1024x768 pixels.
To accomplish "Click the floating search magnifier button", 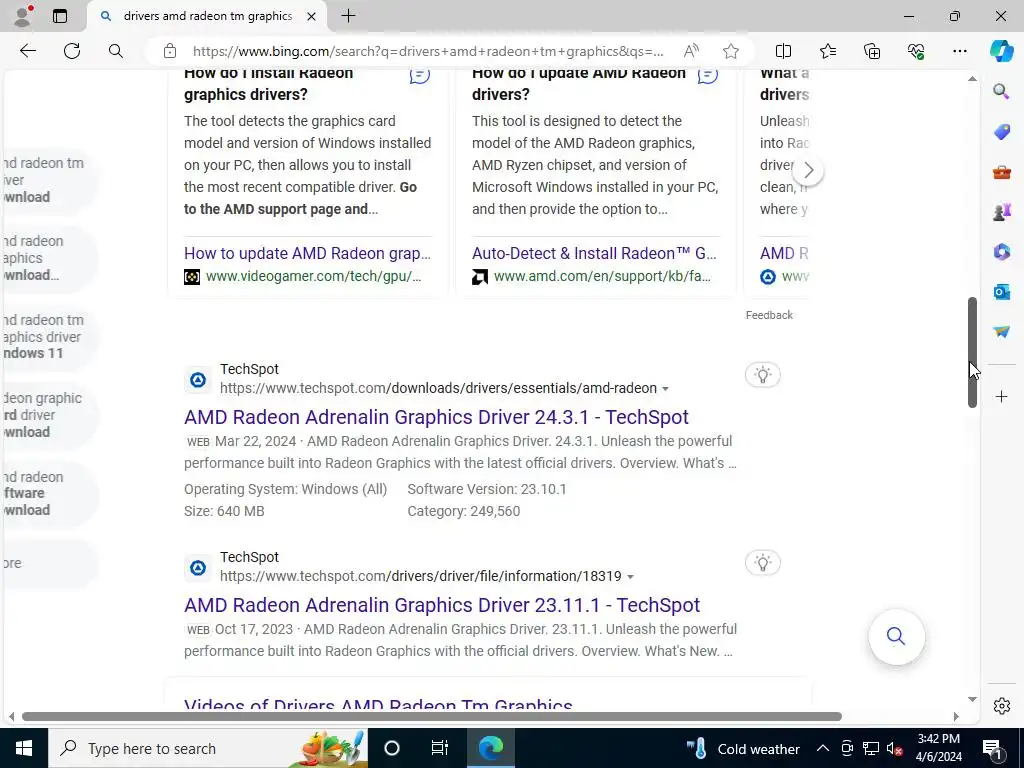I will tap(896, 636).
